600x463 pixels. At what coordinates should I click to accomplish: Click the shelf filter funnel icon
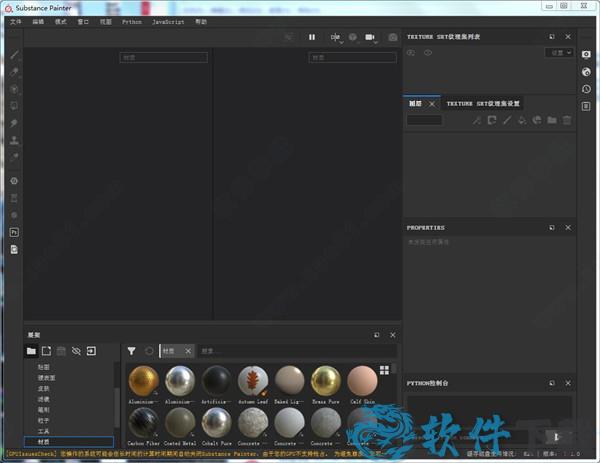[131, 351]
